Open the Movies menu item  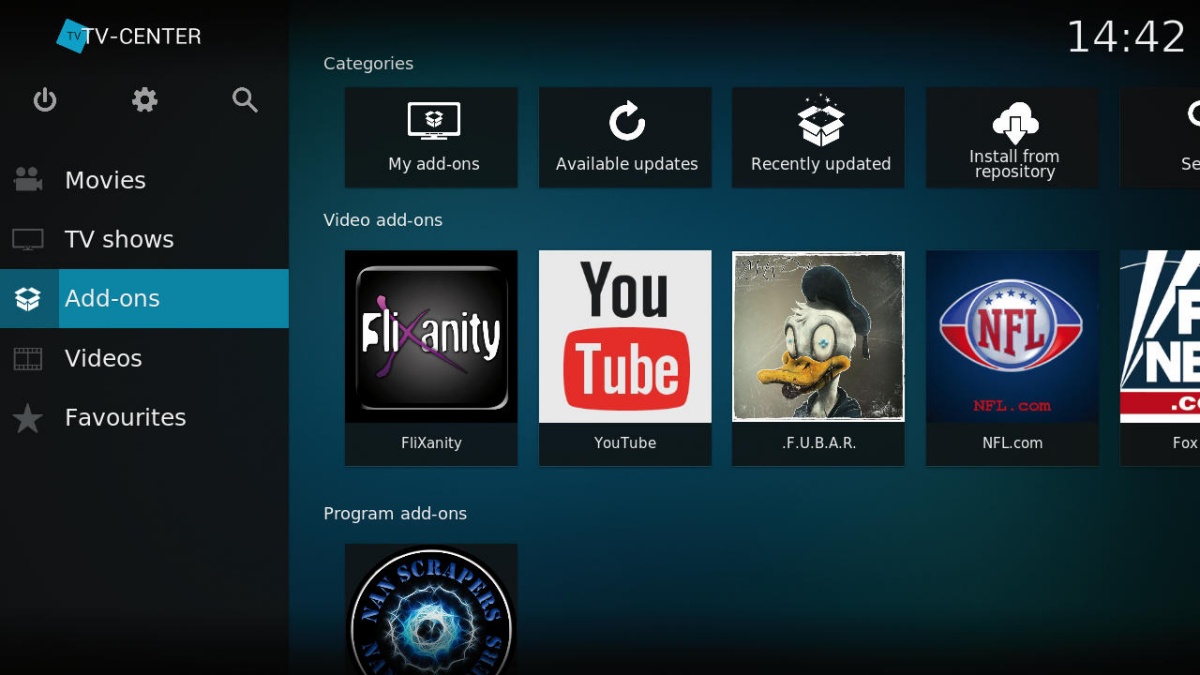click(x=144, y=180)
